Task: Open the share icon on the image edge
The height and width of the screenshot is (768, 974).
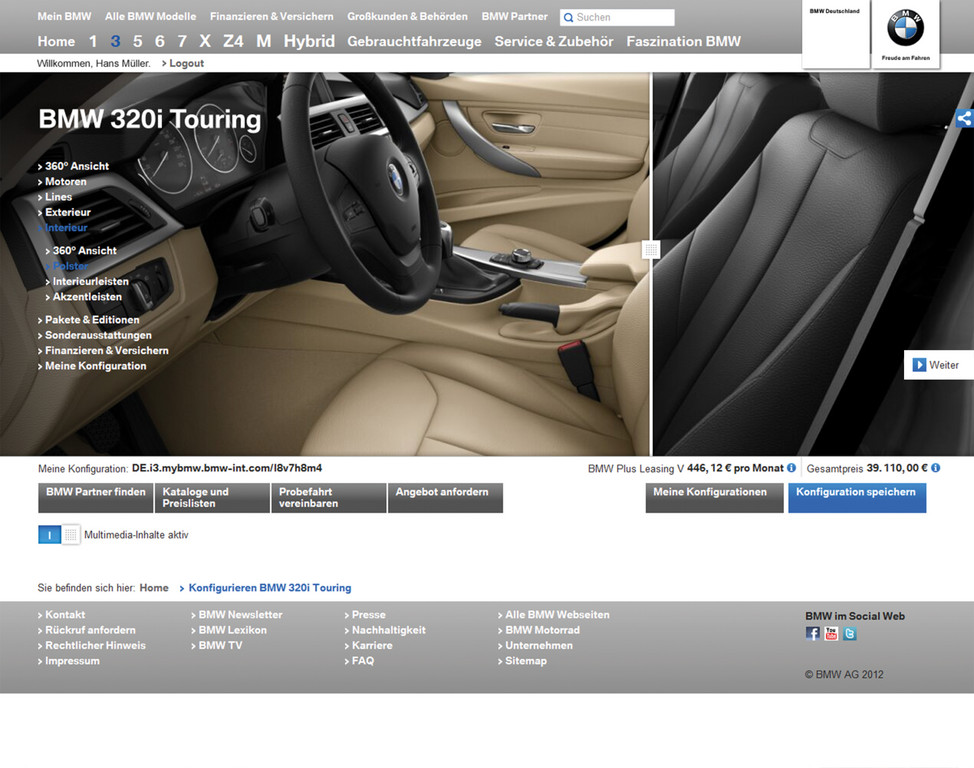Action: [964, 118]
